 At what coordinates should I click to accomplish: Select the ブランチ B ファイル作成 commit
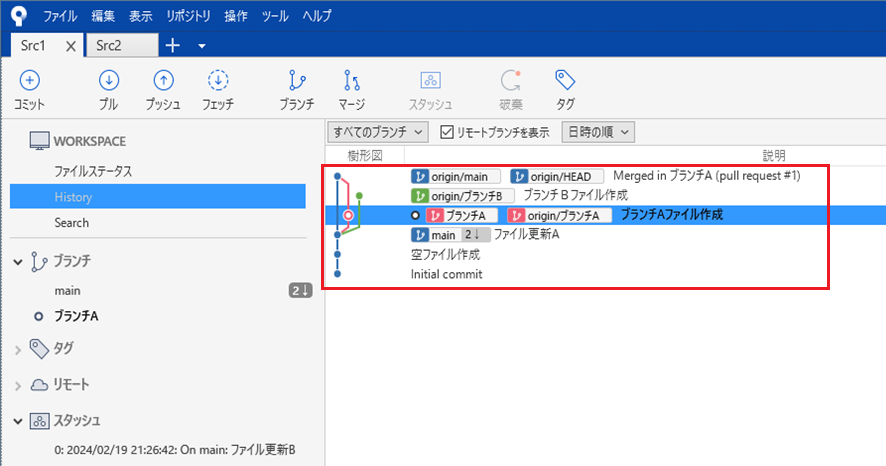(575, 195)
